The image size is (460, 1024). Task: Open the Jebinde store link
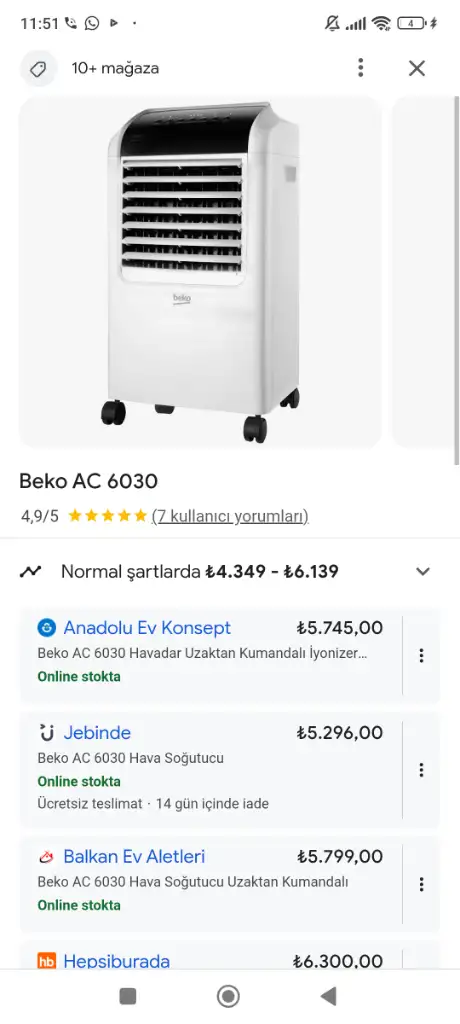pos(97,733)
